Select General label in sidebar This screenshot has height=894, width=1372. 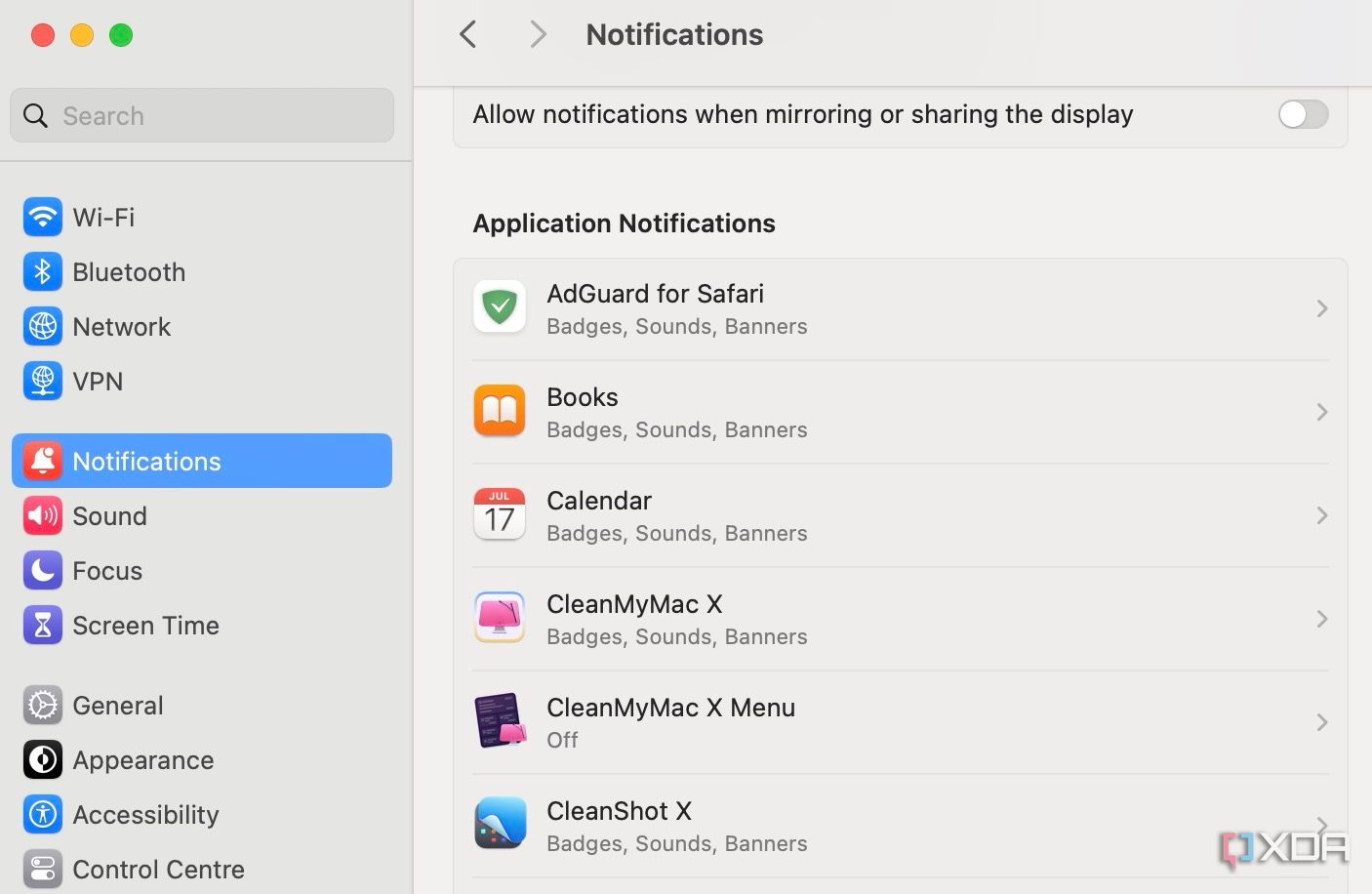(x=117, y=705)
